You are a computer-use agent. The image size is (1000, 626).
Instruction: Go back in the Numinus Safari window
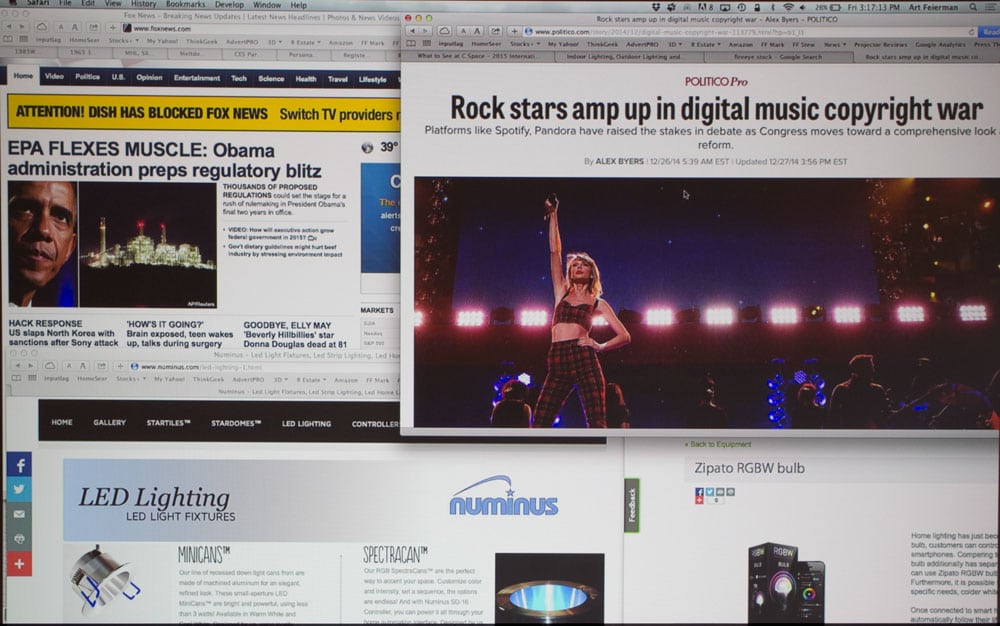(x=18, y=366)
